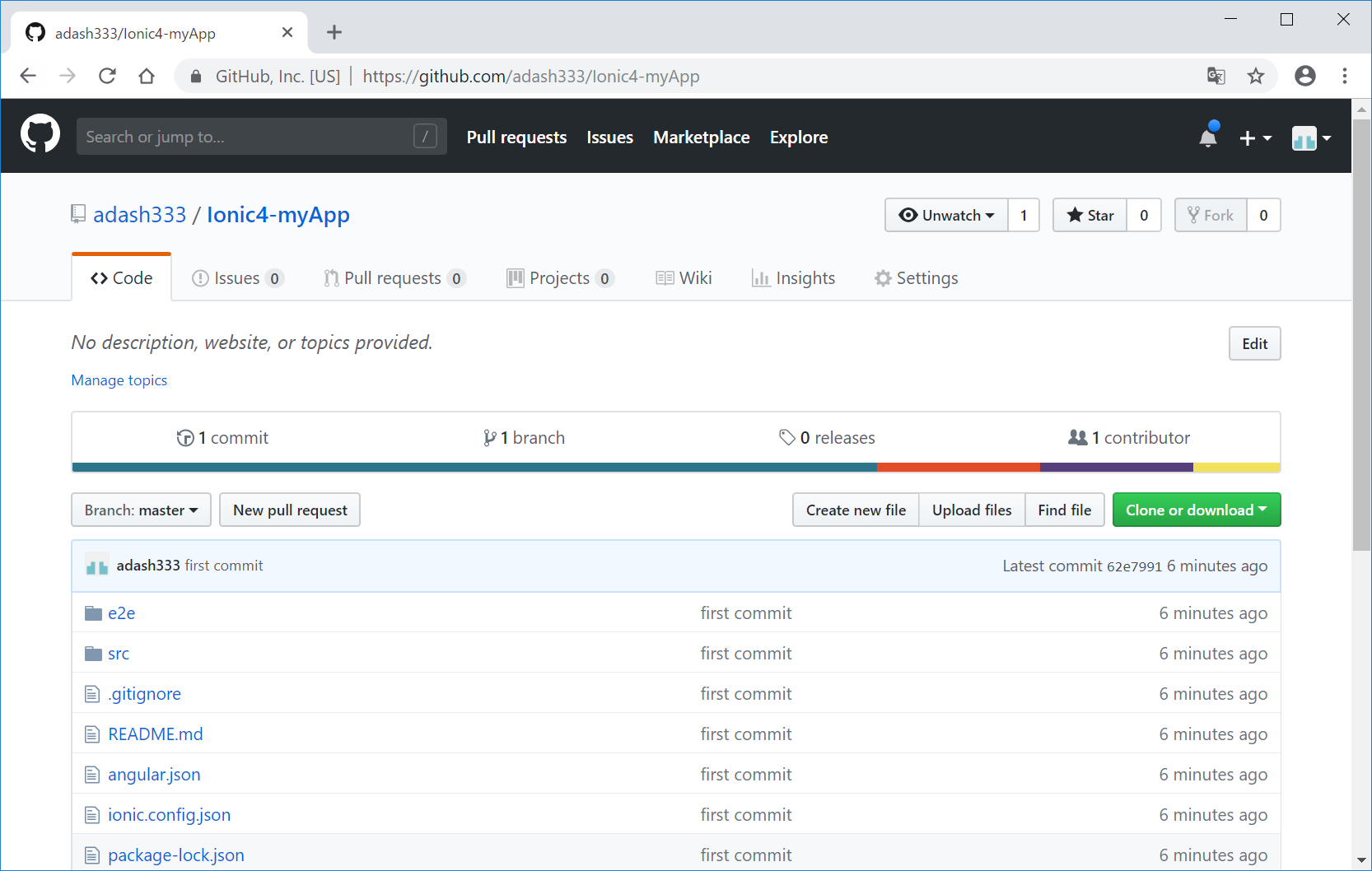Click the Manage topics link

pos(119,380)
